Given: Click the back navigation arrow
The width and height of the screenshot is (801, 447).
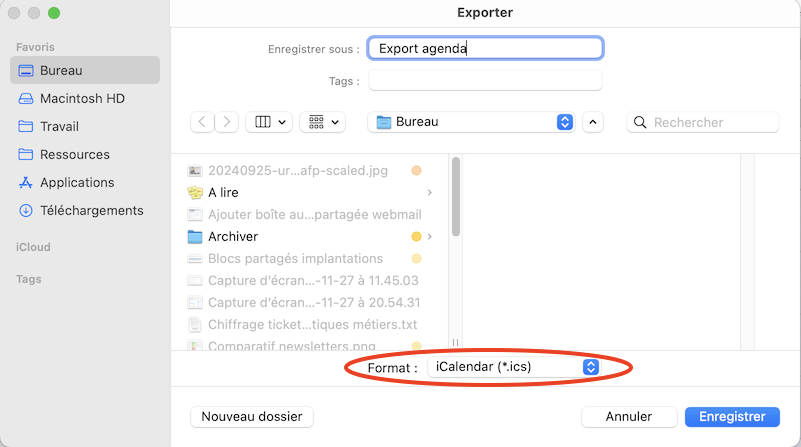Looking at the screenshot, I should (203, 122).
